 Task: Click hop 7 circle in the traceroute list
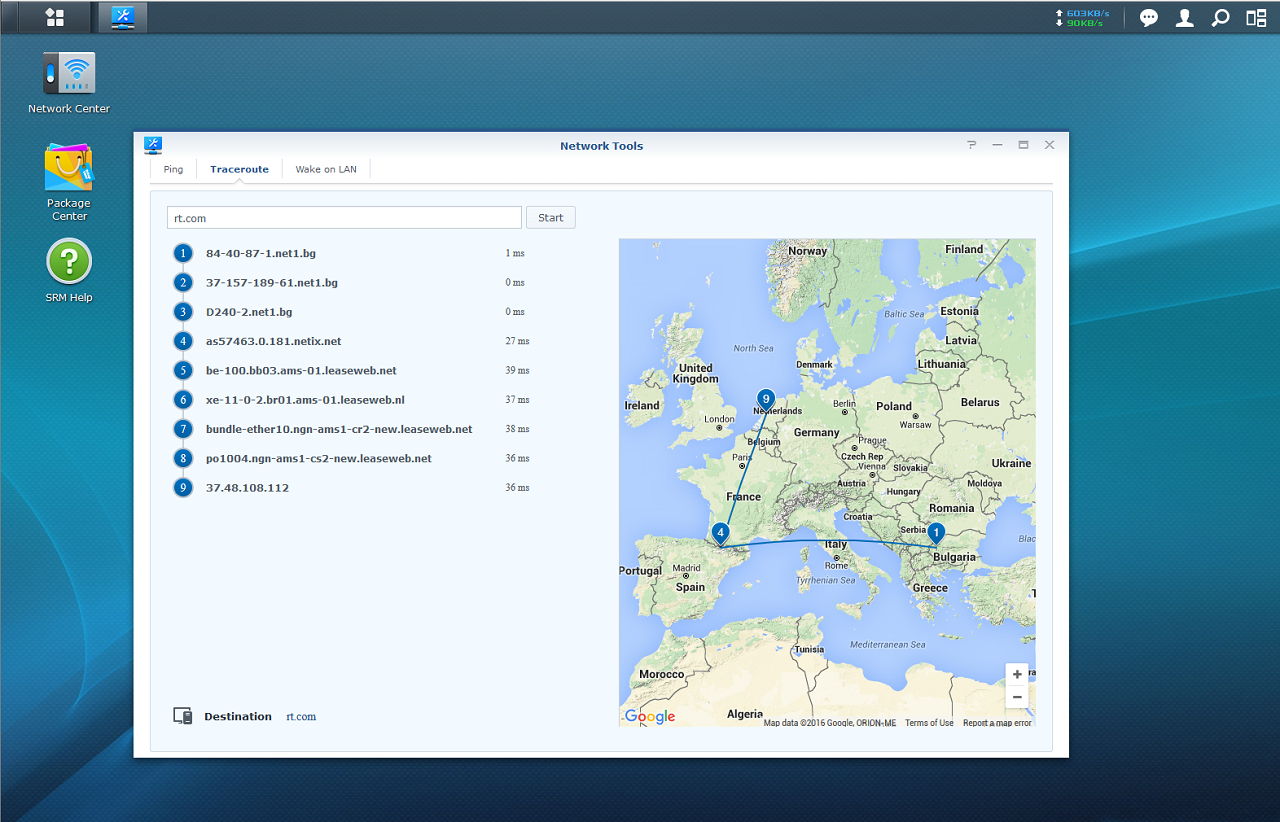(x=182, y=429)
